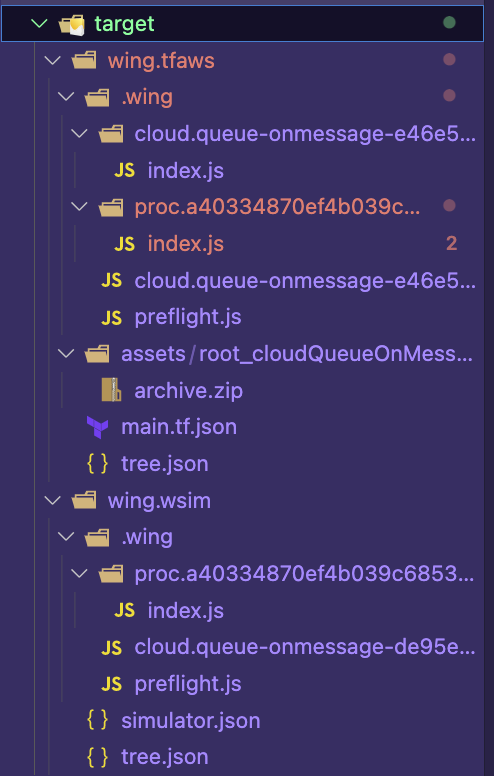Click the modified dot on the proc.a40334870ef4b039c folder
Screen dimensions: 494x776
[x=449, y=206]
